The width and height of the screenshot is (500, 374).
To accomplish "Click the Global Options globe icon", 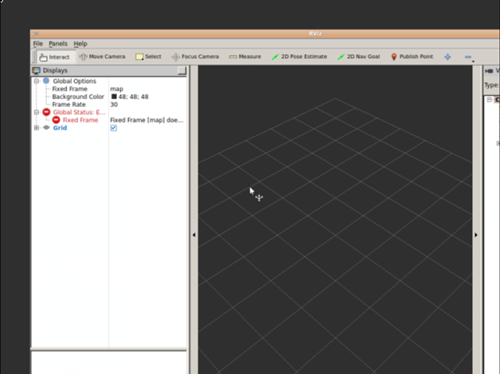I will [46, 81].
